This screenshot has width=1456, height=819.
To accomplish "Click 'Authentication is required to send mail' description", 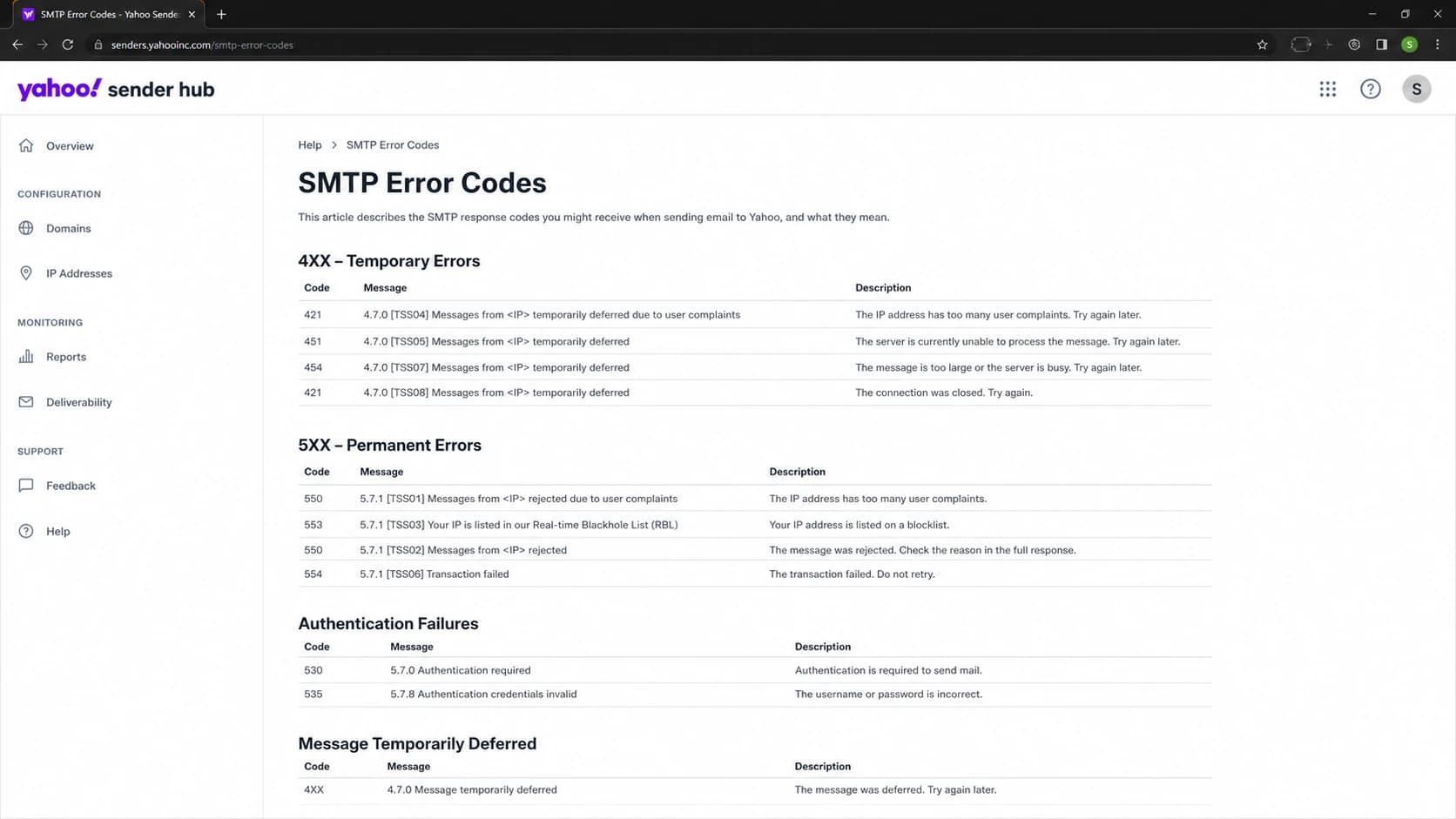I will (888, 670).
